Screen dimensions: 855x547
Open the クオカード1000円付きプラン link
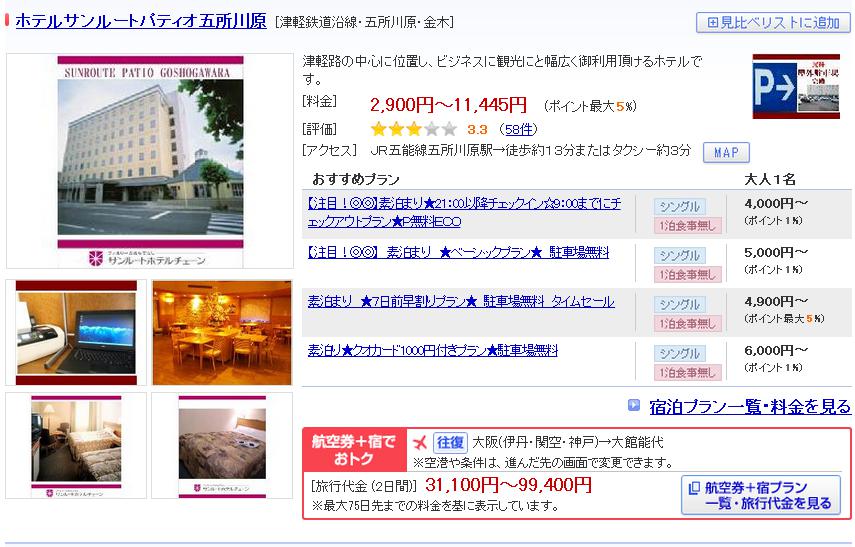click(x=432, y=351)
